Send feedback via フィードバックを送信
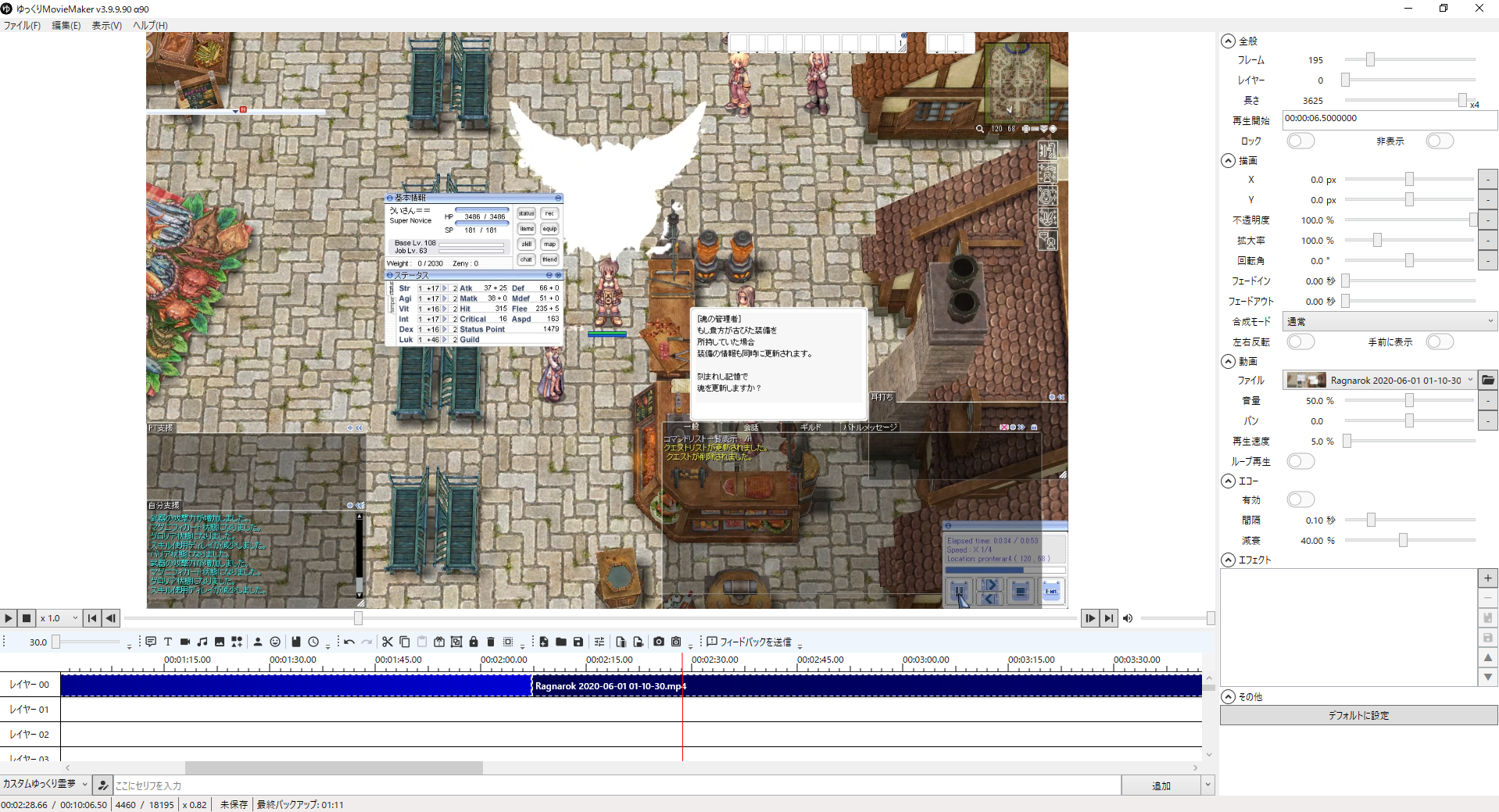 [749, 642]
